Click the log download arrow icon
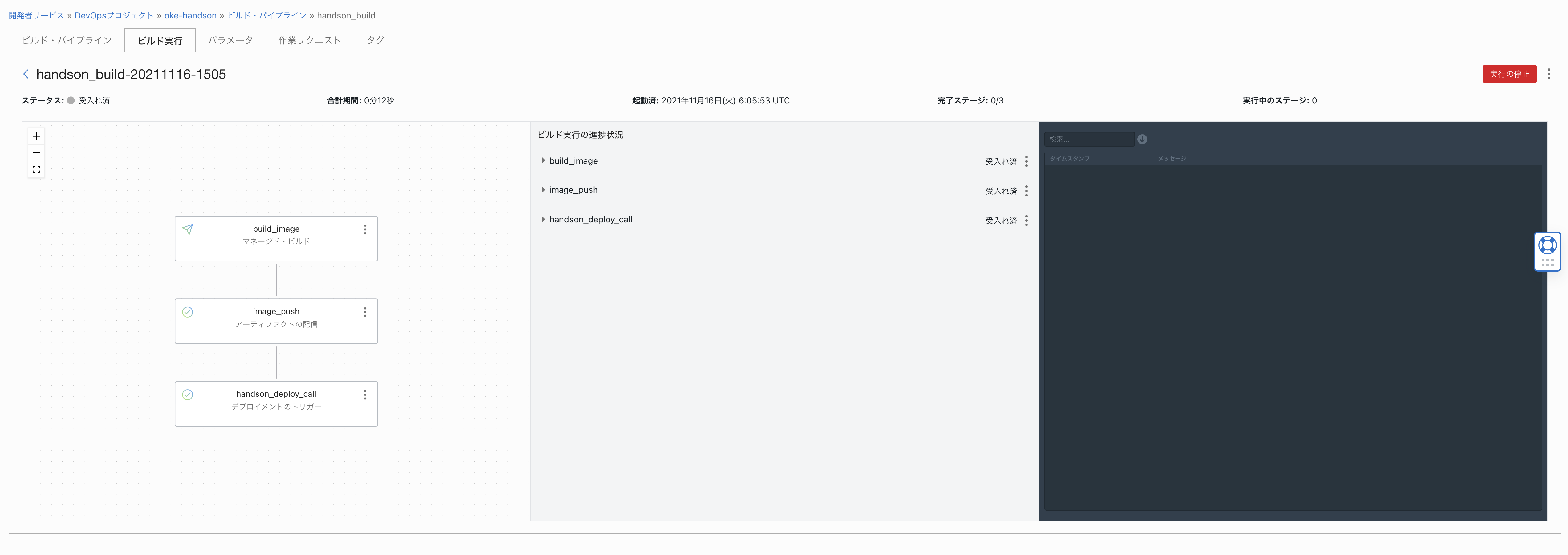The height and width of the screenshot is (555, 1568). 1142,139
